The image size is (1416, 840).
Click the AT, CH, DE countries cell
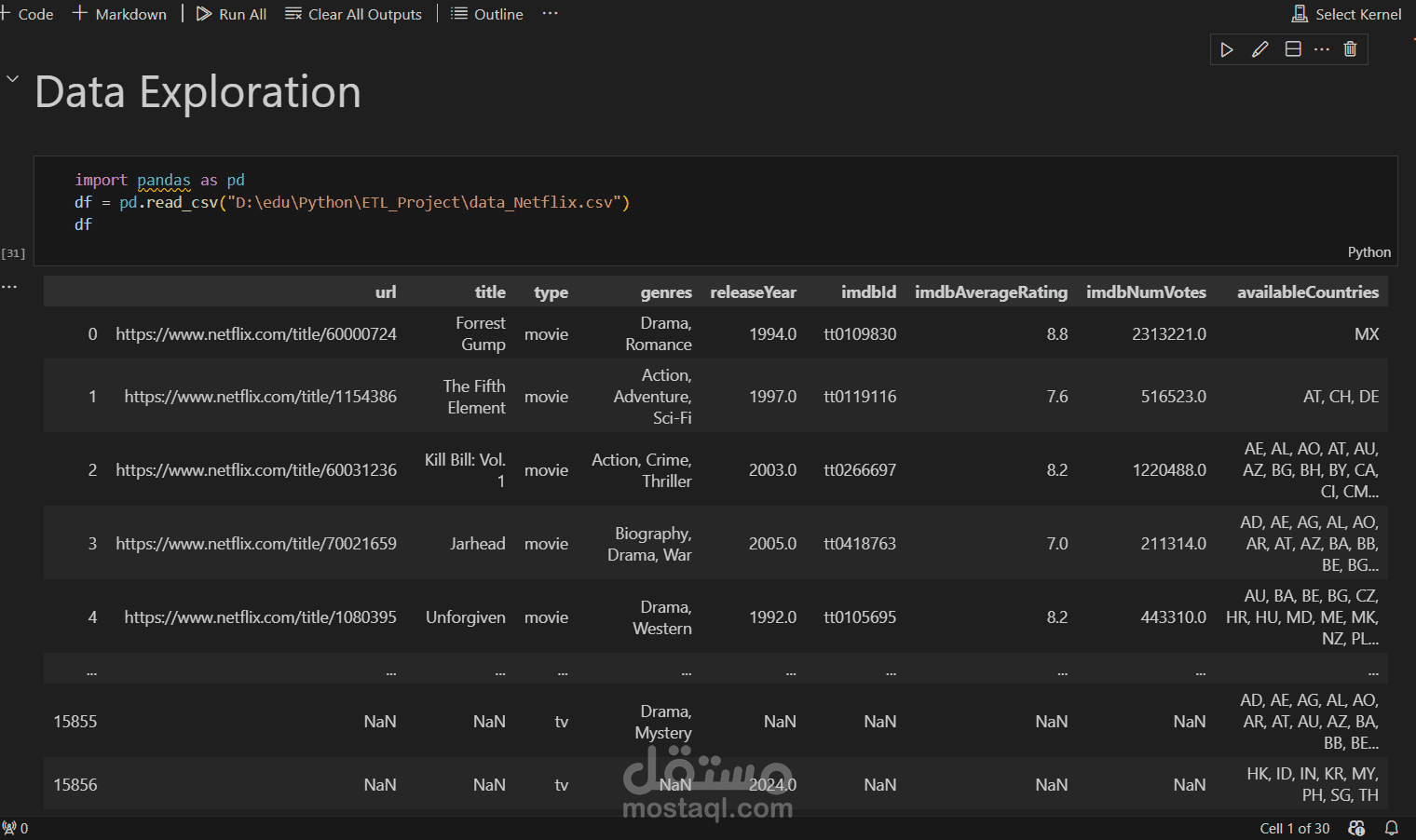pyautogui.click(x=1341, y=397)
